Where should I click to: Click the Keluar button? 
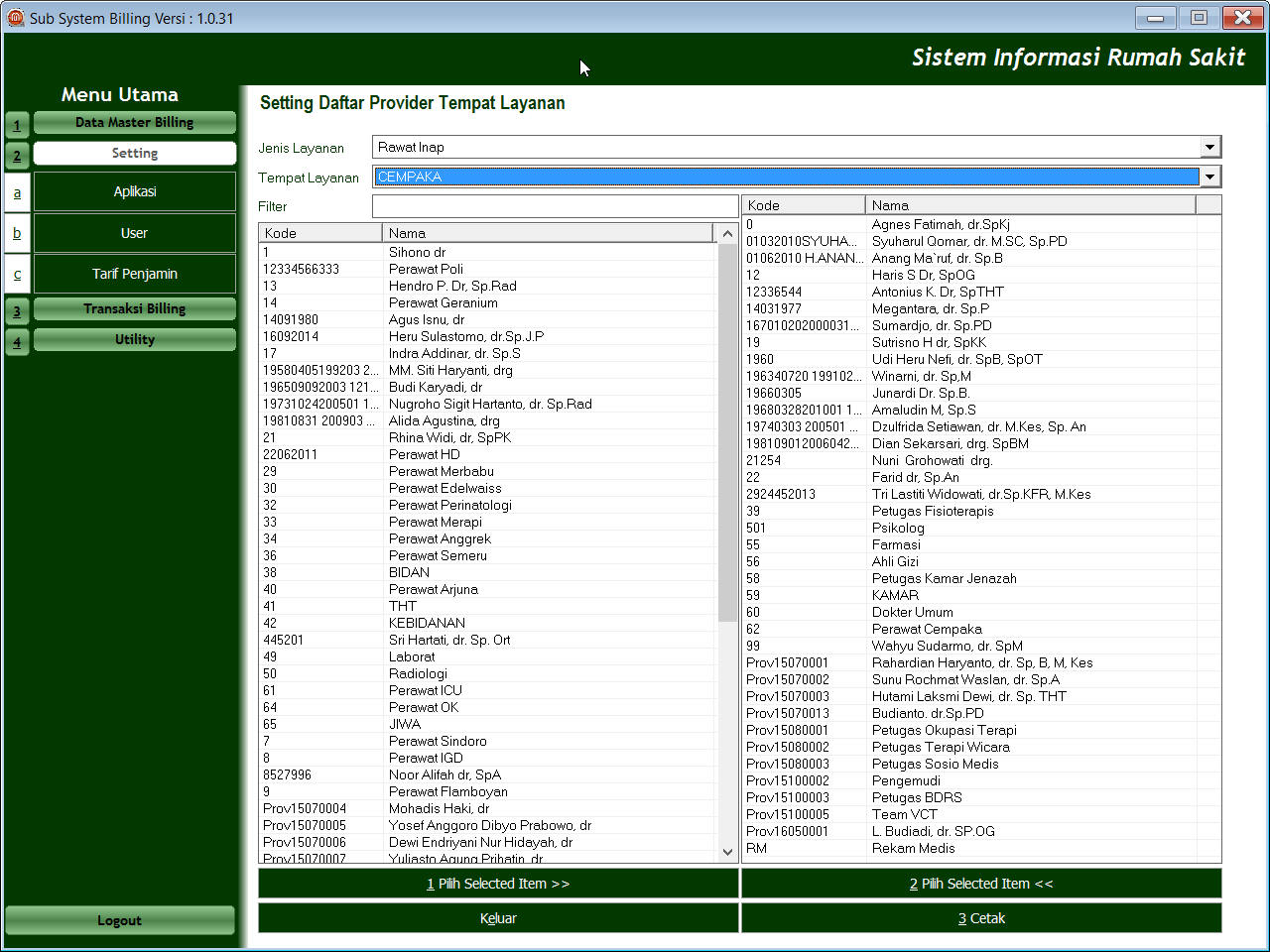click(x=498, y=918)
